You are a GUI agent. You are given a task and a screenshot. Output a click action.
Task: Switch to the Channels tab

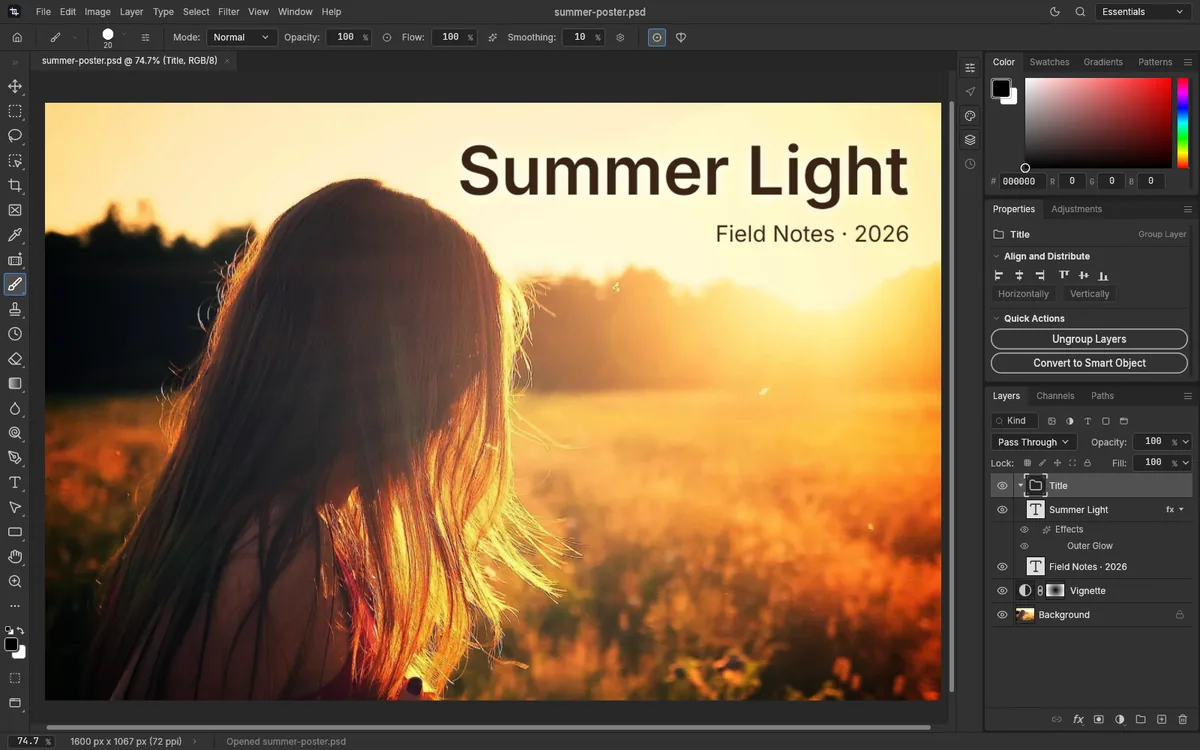[1055, 396]
